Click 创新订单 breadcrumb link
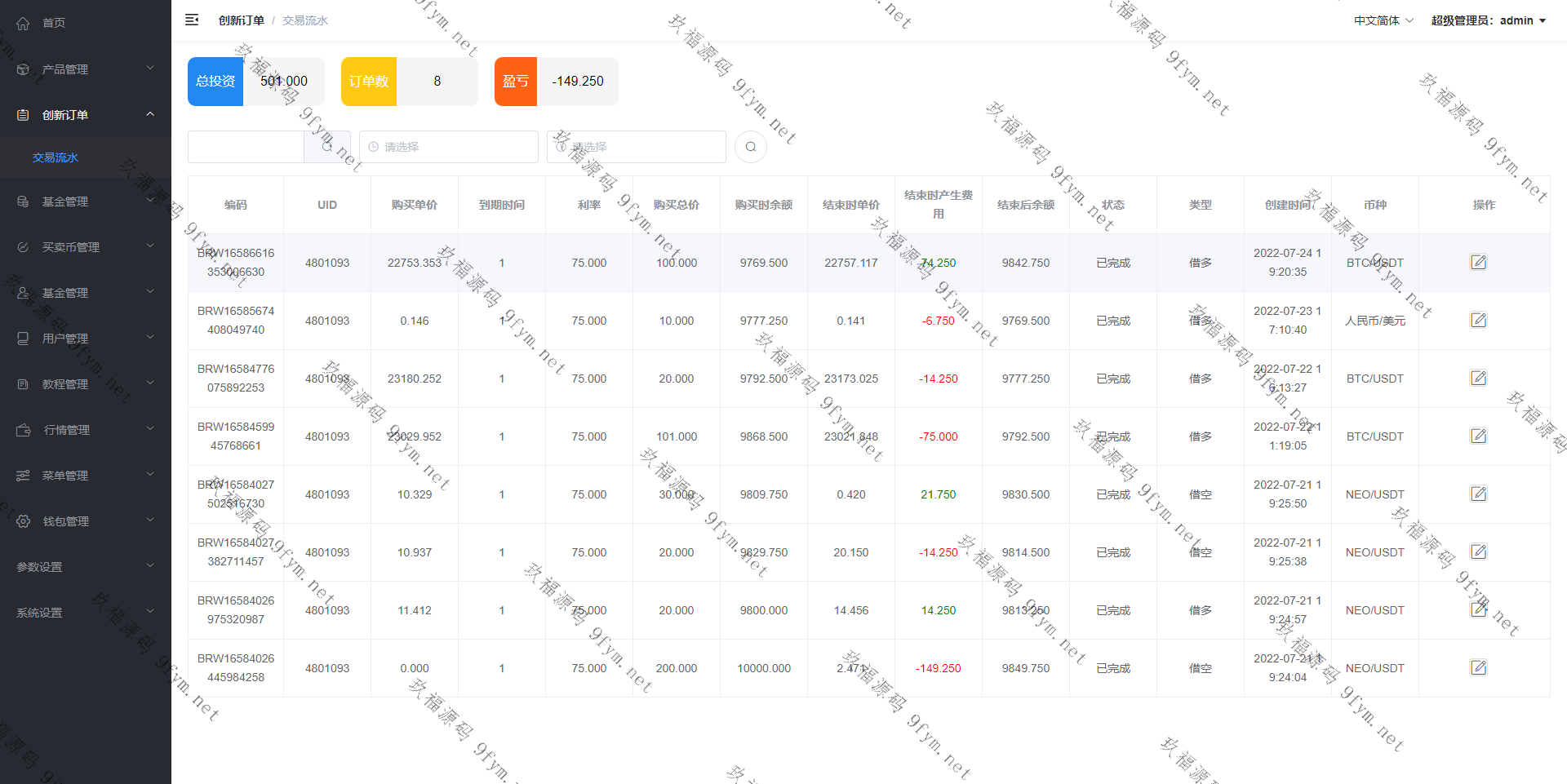 tap(241, 20)
